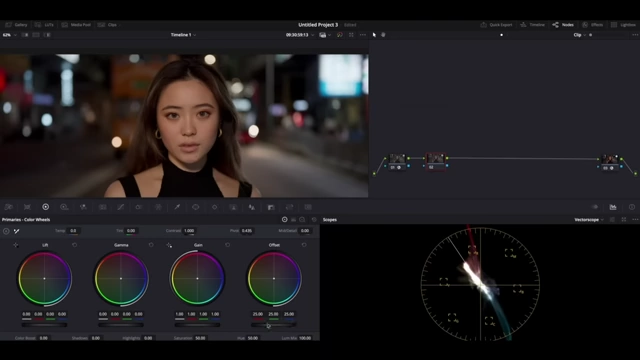Open the RGB Mixer palette

click(83, 207)
